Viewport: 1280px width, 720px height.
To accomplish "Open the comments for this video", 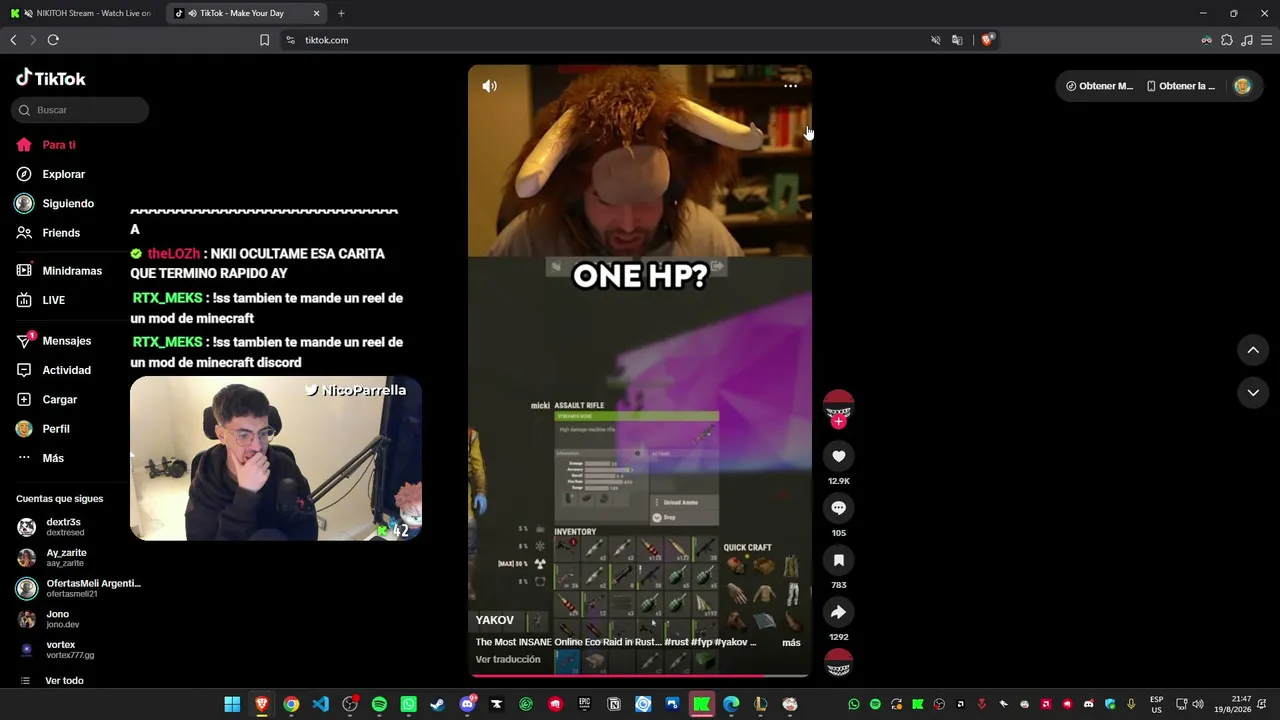I will pos(838,508).
